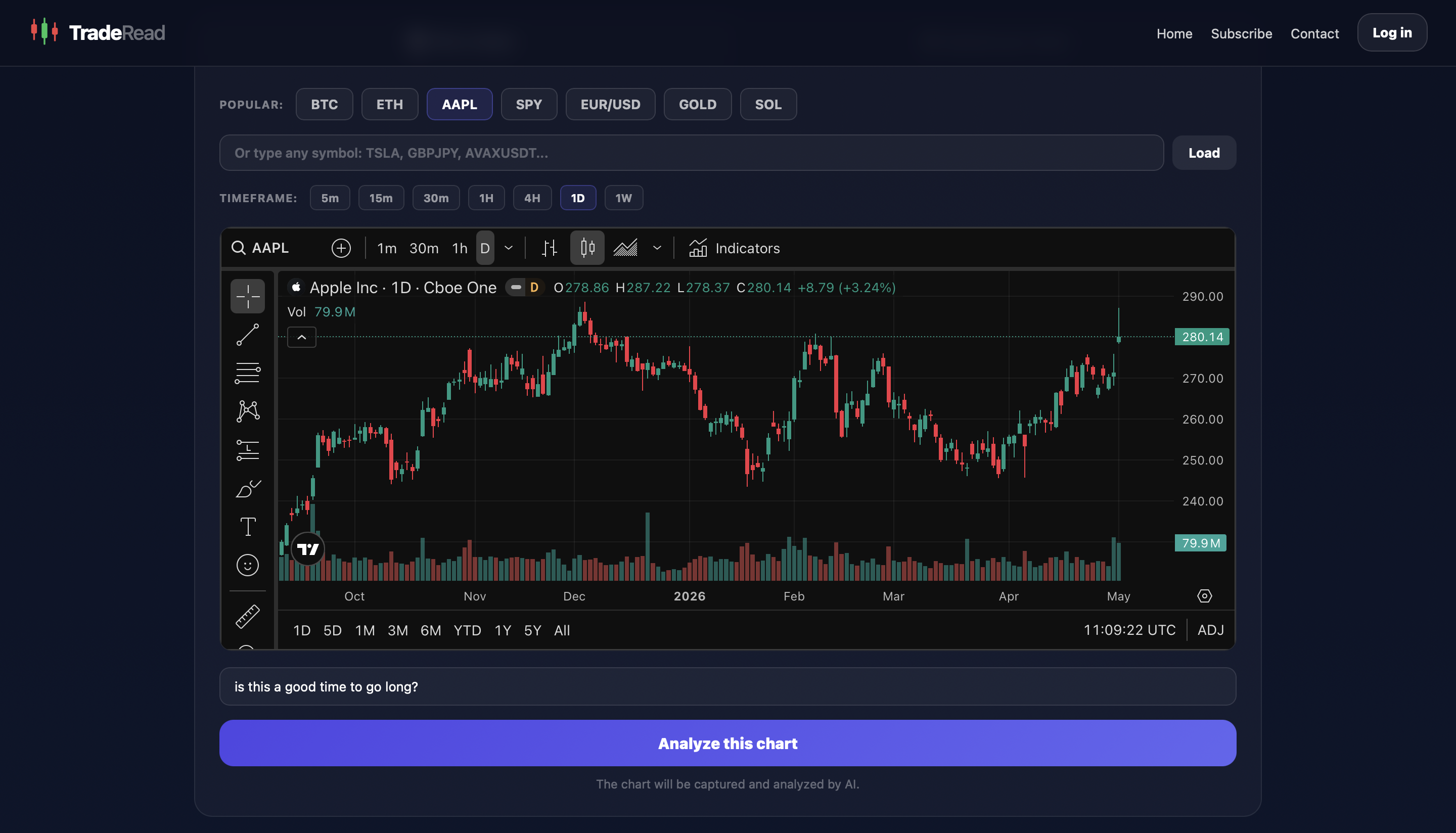Load the SPY popular symbol
The width and height of the screenshot is (1456, 833).
(x=529, y=104)
